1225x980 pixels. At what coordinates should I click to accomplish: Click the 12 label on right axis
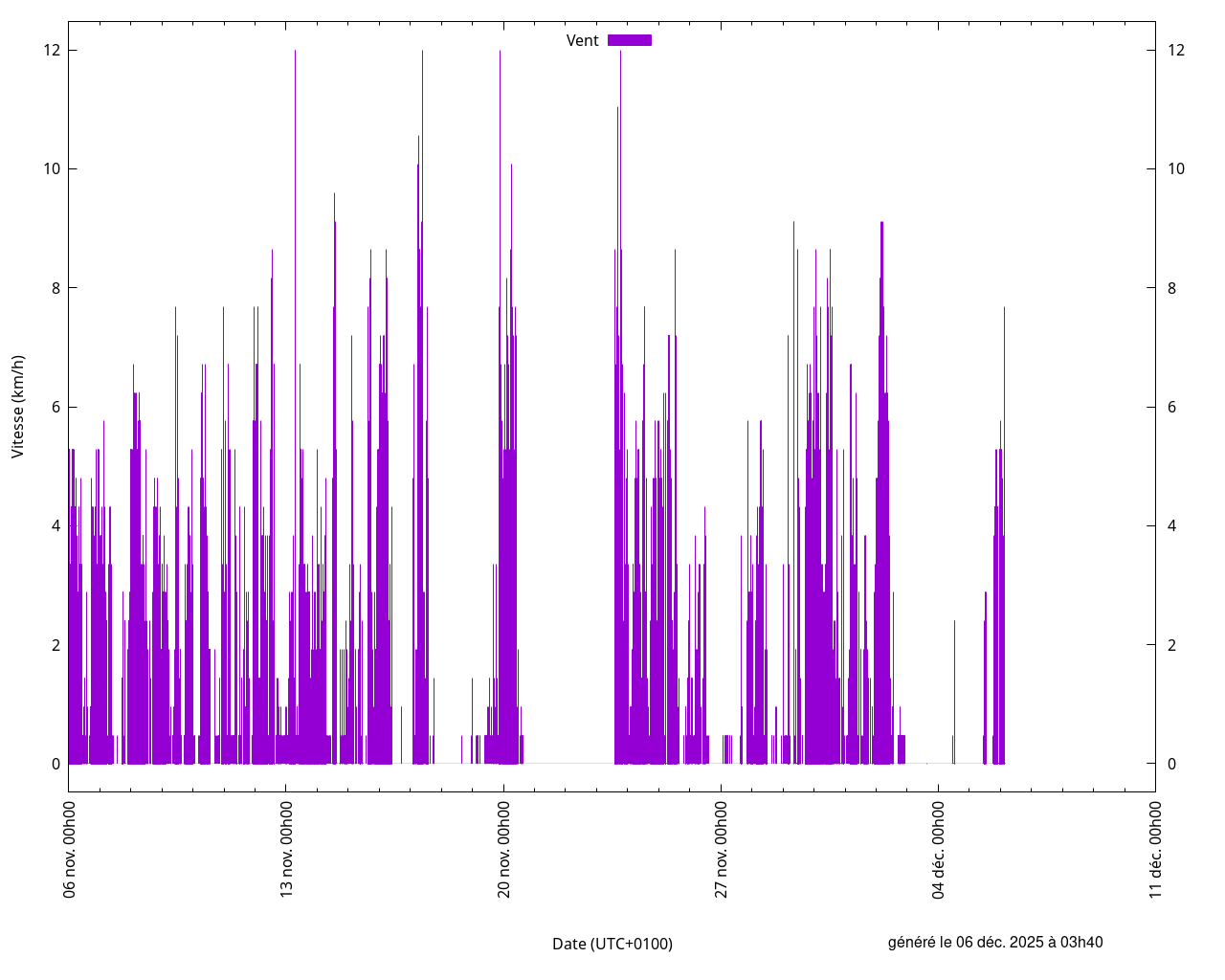click(x=1176, y=50)
